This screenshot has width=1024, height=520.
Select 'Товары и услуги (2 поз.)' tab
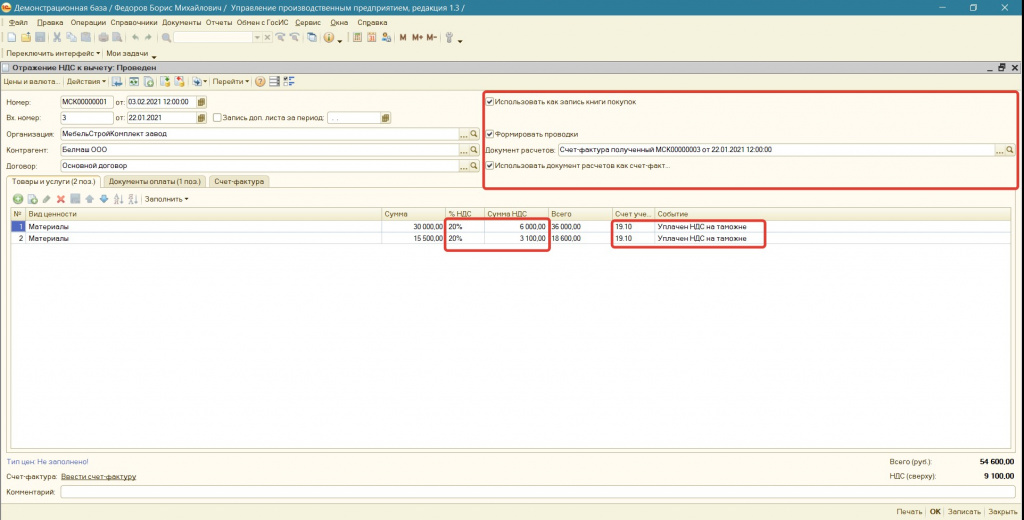54,182
